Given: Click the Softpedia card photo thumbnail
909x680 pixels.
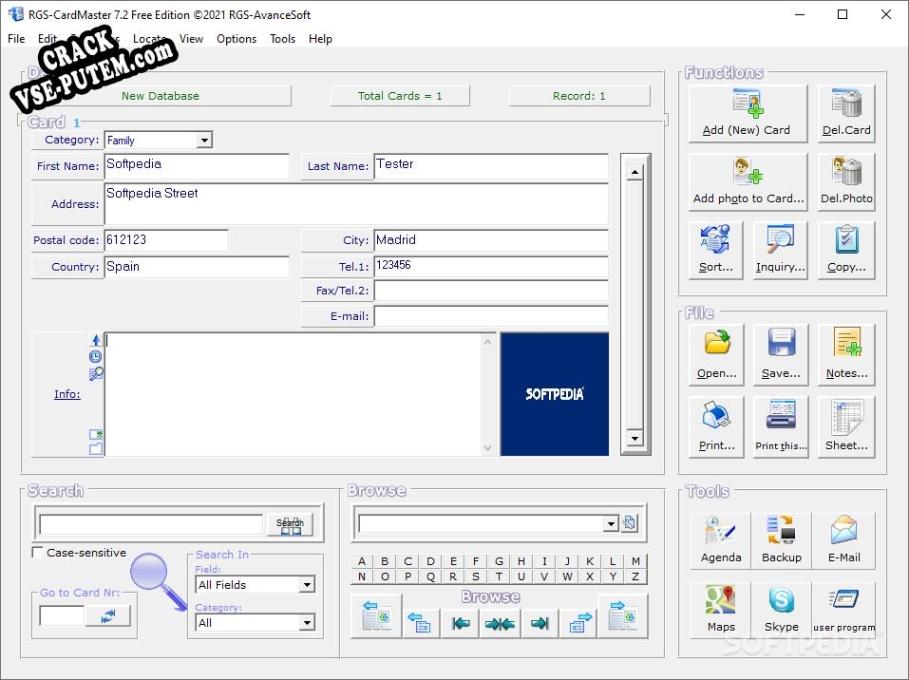Looking at the screenshot, I should click(x=555, y=394).
